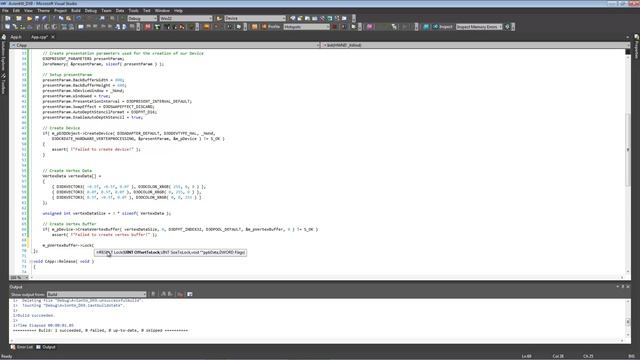The width and height of the screenshot is (640, 360).
Task: Open the Hotspots analysis type dropdown
Action: click(307, 27)
